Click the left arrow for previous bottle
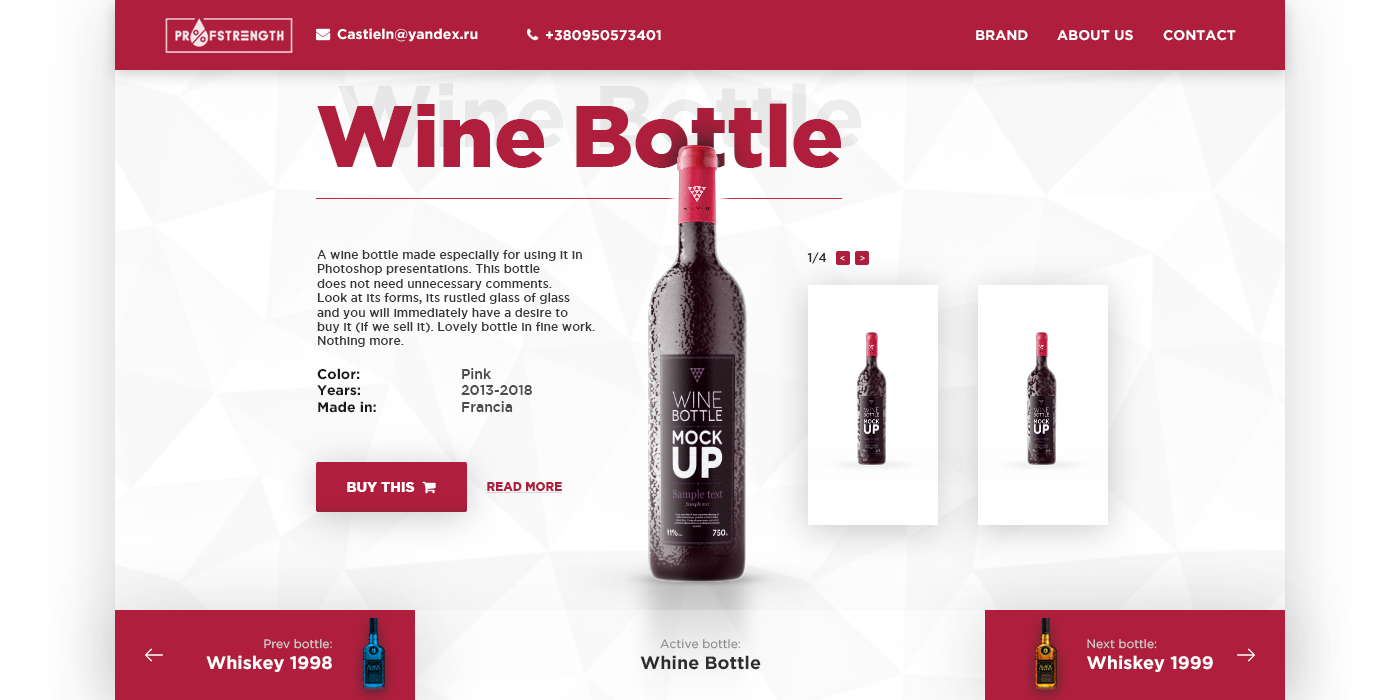Image resolution: width=1400 pixels, height=700 pixels. click(x=154, y=655)
